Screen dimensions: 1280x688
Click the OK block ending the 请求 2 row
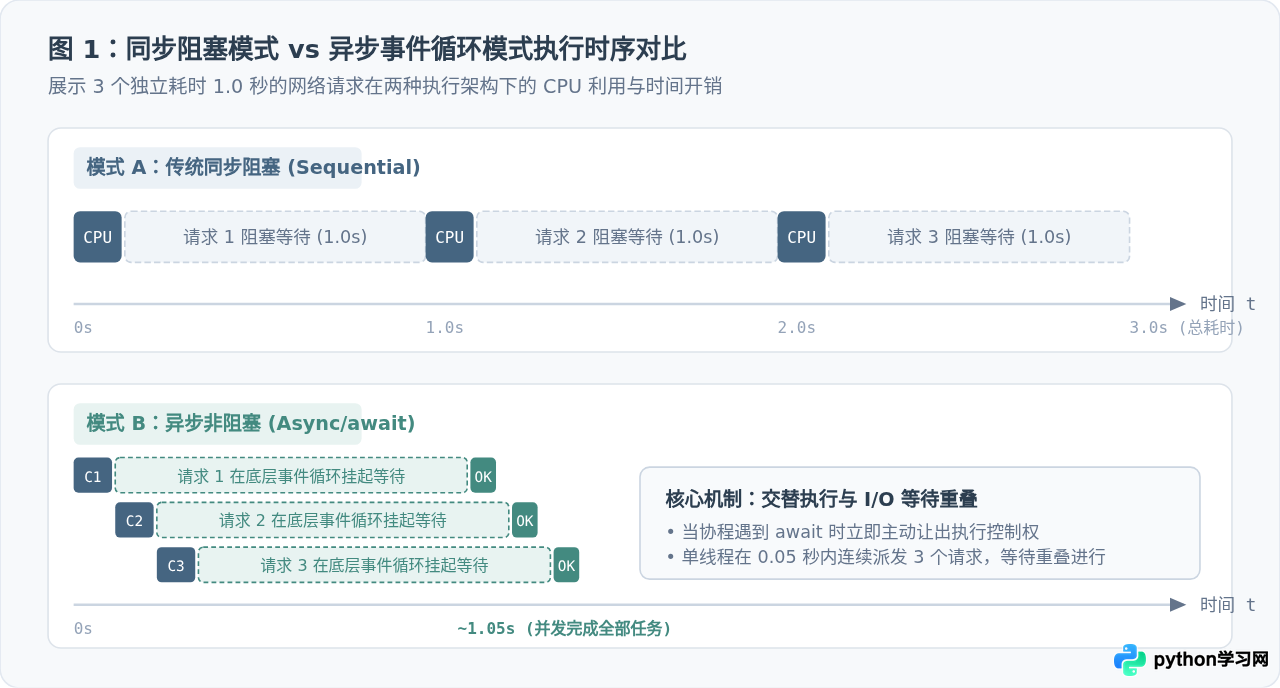coord(525,520)
